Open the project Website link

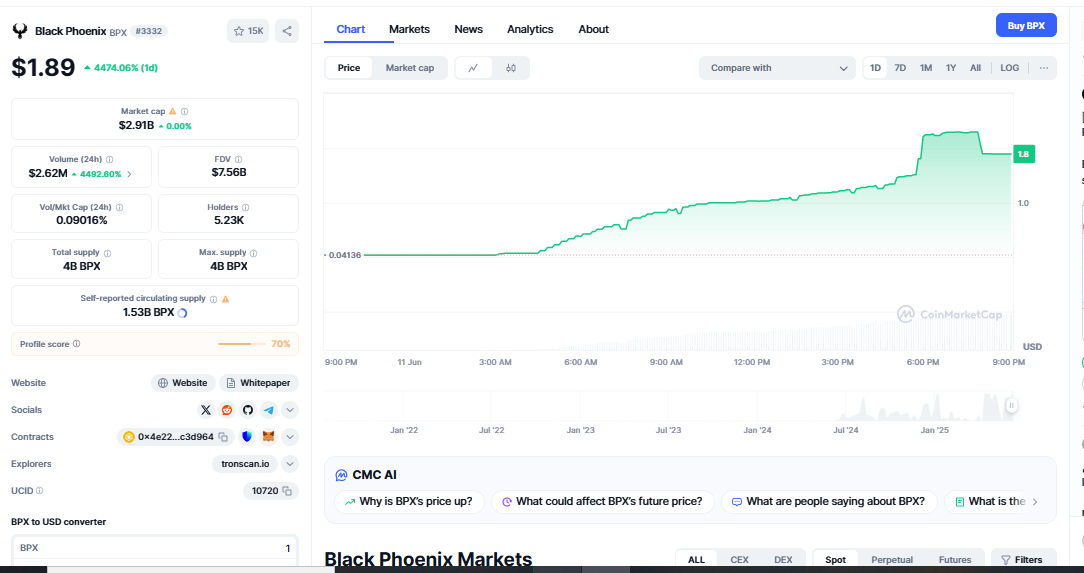(x=183, y=383)
